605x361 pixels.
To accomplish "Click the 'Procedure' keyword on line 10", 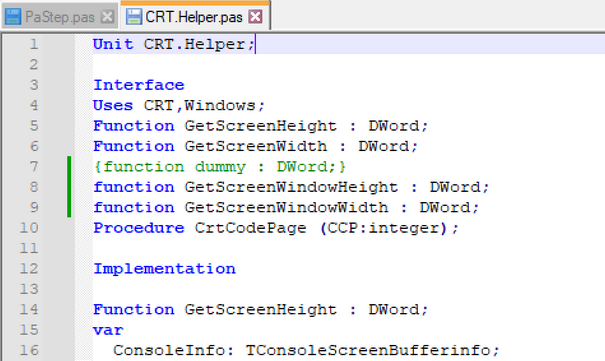I will (139, 228).
